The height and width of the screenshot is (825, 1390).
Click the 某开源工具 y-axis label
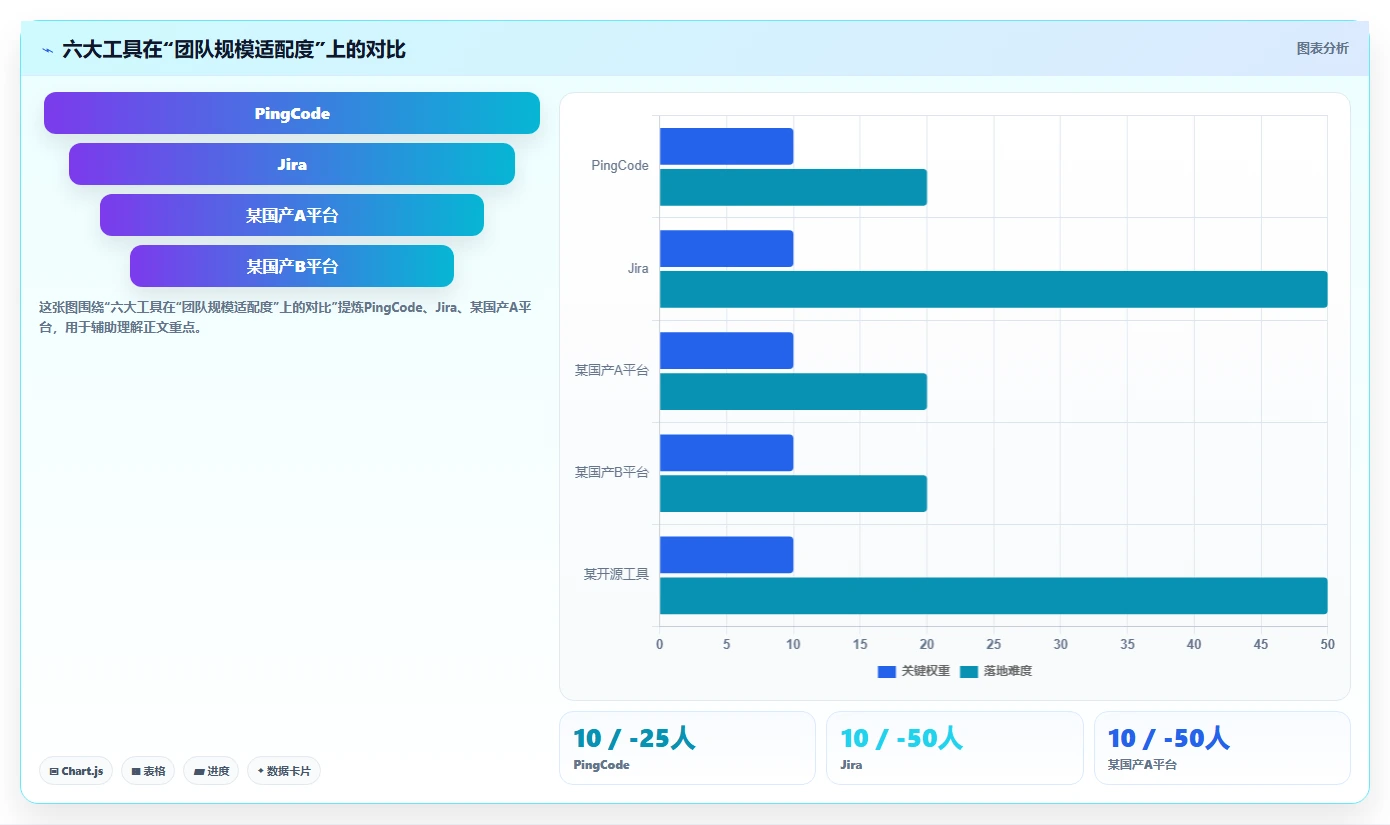[617, 574]
